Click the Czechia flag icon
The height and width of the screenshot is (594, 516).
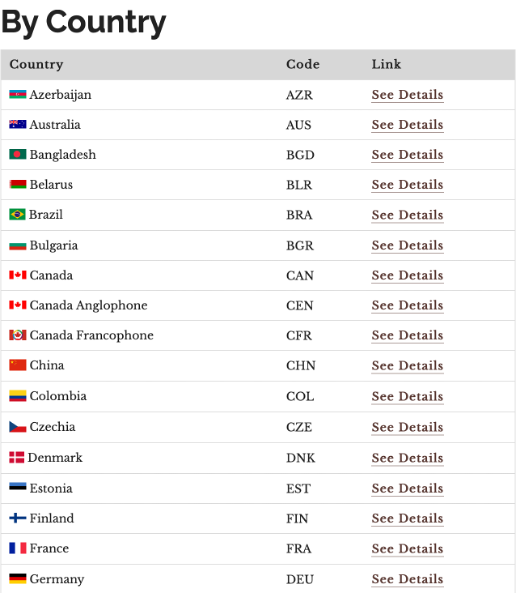(x=18, y=427)
